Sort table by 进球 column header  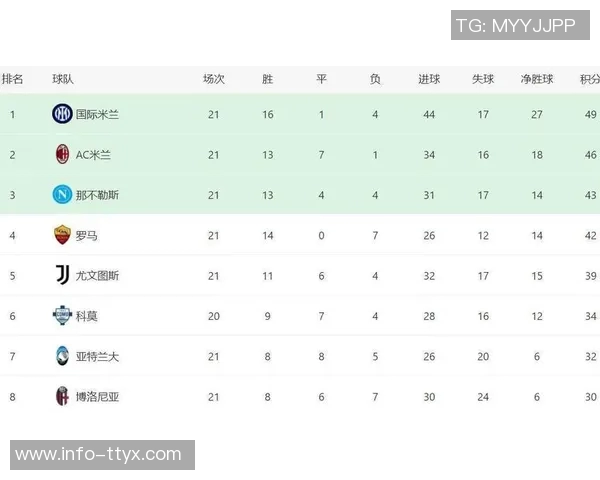pyautogui.click(x=429, y=79)
